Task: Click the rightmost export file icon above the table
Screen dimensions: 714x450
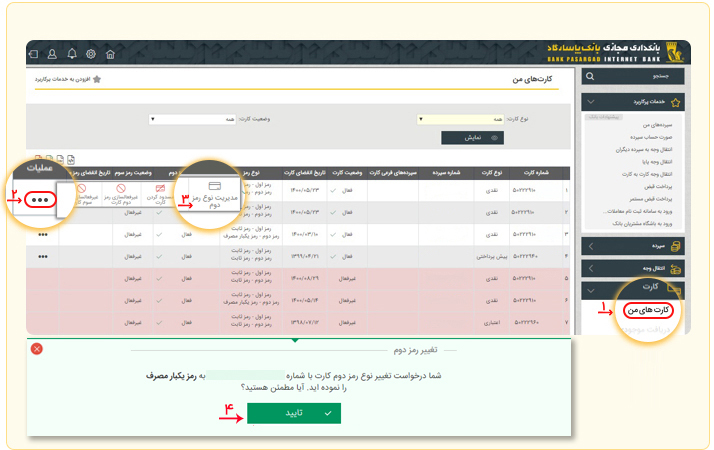Action: (x=71, y=159)
